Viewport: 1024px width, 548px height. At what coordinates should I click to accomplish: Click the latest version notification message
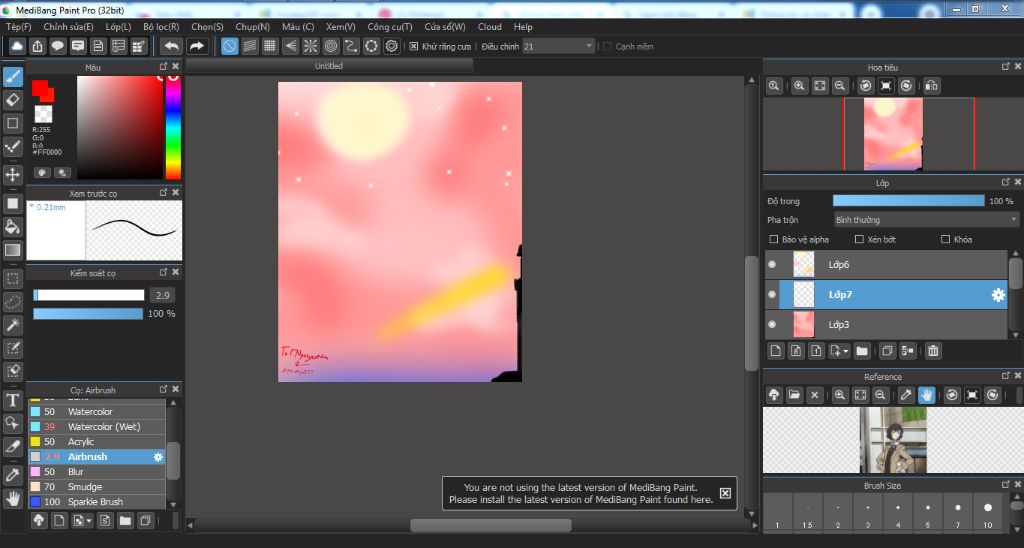(x=581, y=493)
